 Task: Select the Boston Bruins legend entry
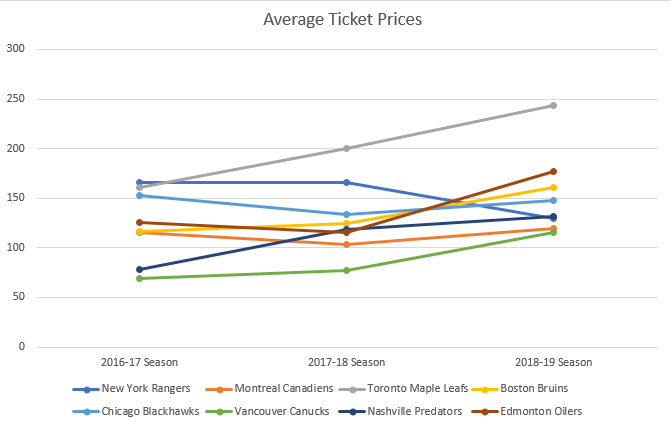pyautogui.click(x=525, y=390)
